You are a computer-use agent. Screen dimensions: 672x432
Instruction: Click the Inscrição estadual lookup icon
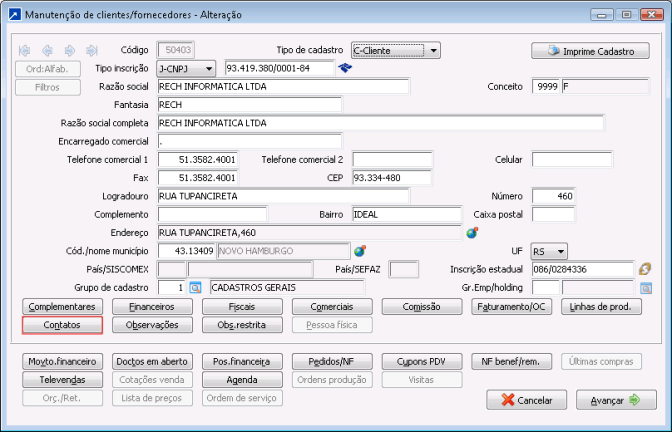click(x=645, y=269)
